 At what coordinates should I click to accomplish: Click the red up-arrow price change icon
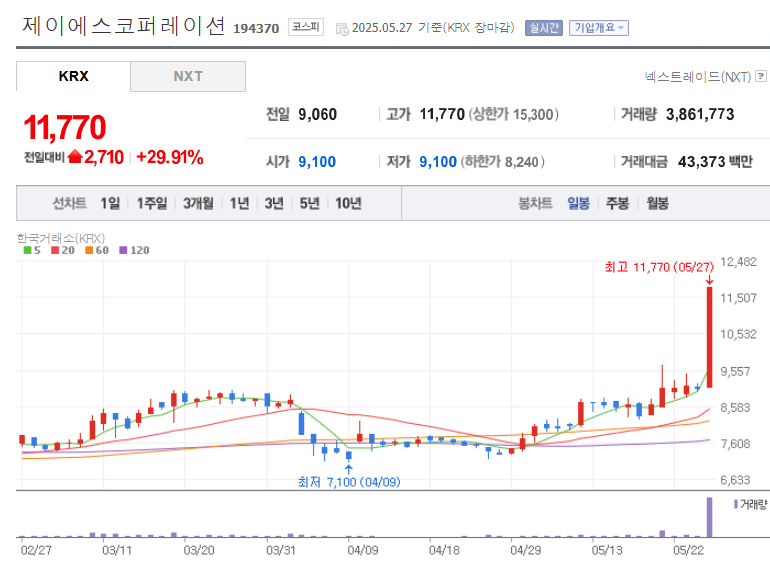(x=75, y=157)
